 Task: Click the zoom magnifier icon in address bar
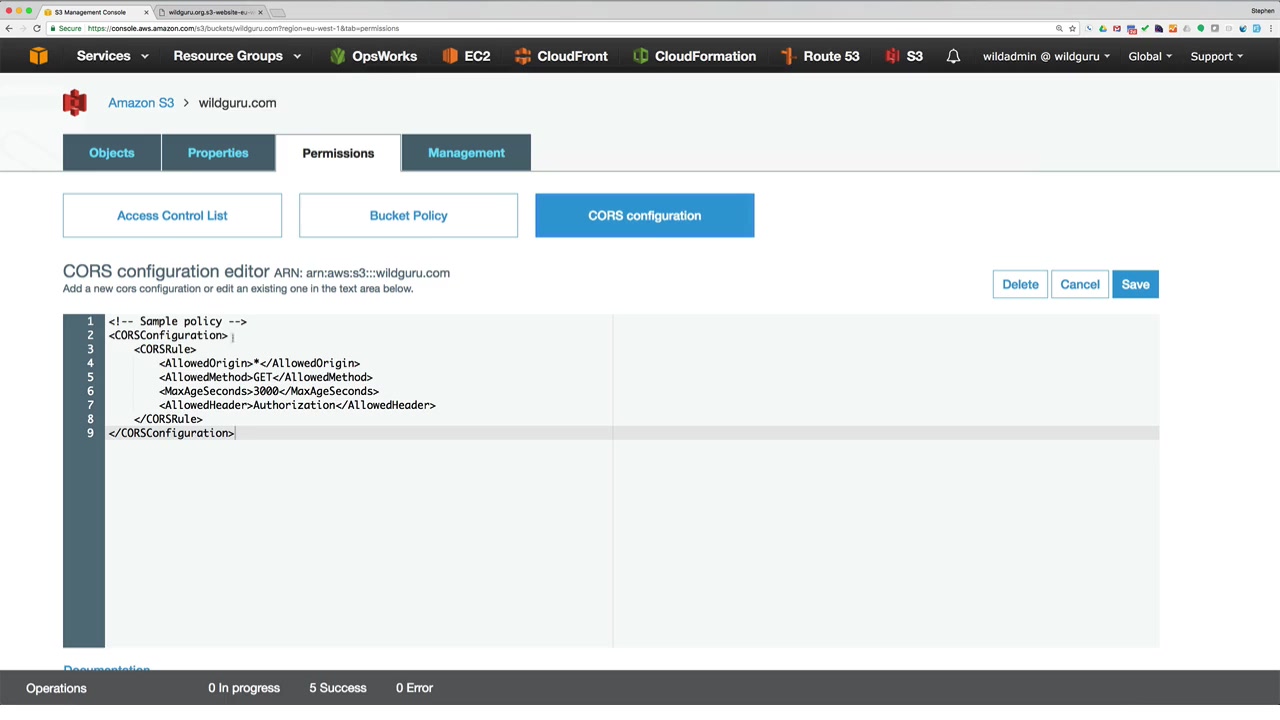point(1059,28)
